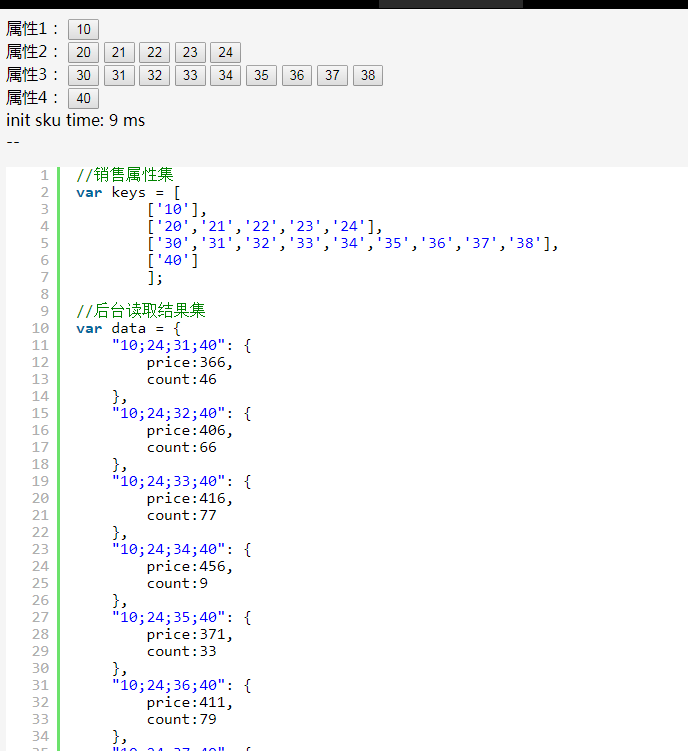Choose the 32 option in 属性3
The image size is (688, 751).
point(154,75)
